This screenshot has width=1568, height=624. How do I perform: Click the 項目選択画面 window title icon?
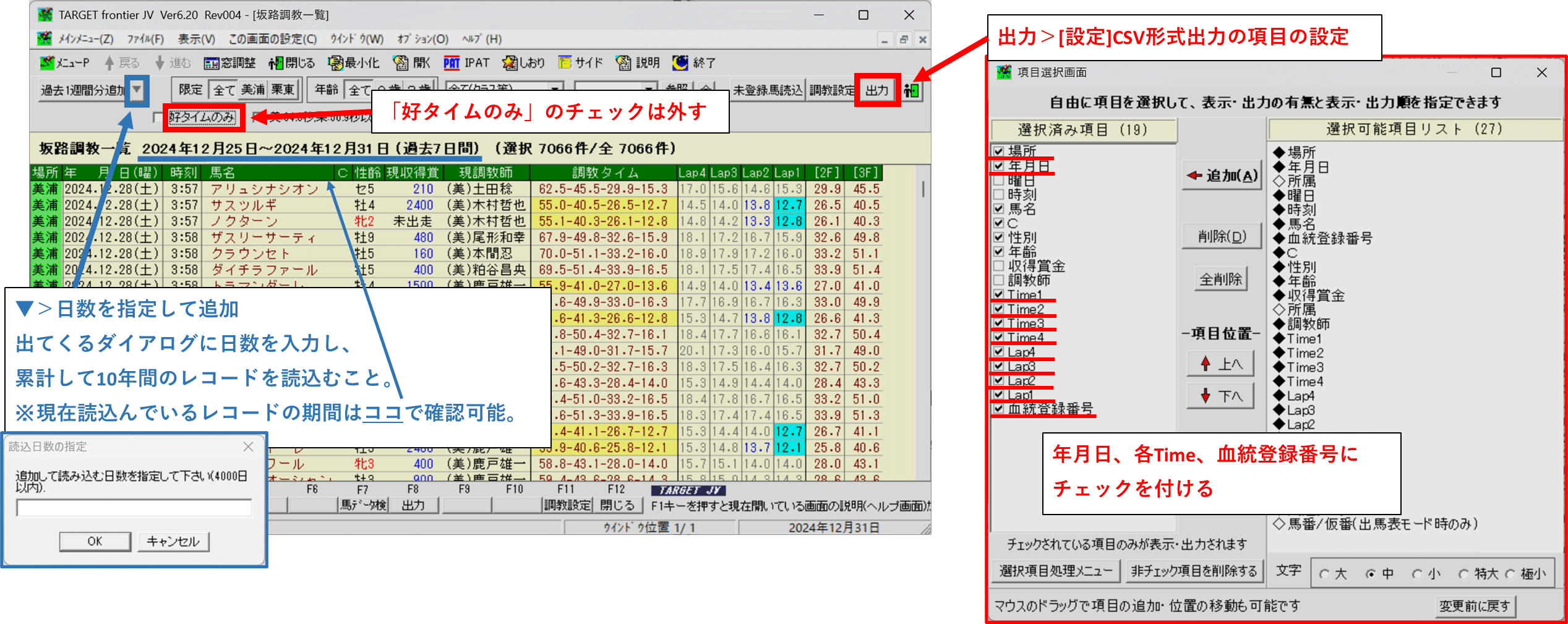(1005, 72)
